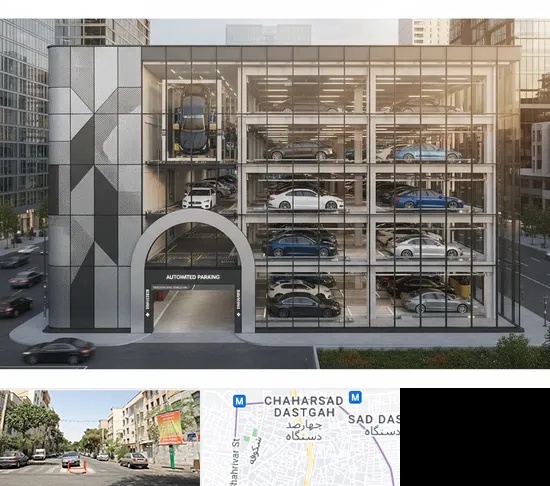Image resolution: width=550 pixels, height=486 pixels.
Task: Click the diamond icon on right entrance pillar
Action: coord(239,314)
